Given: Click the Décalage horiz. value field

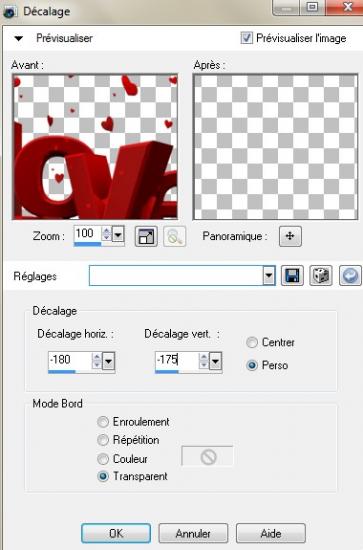Looking at the screenshot, I should coord(70,360).
